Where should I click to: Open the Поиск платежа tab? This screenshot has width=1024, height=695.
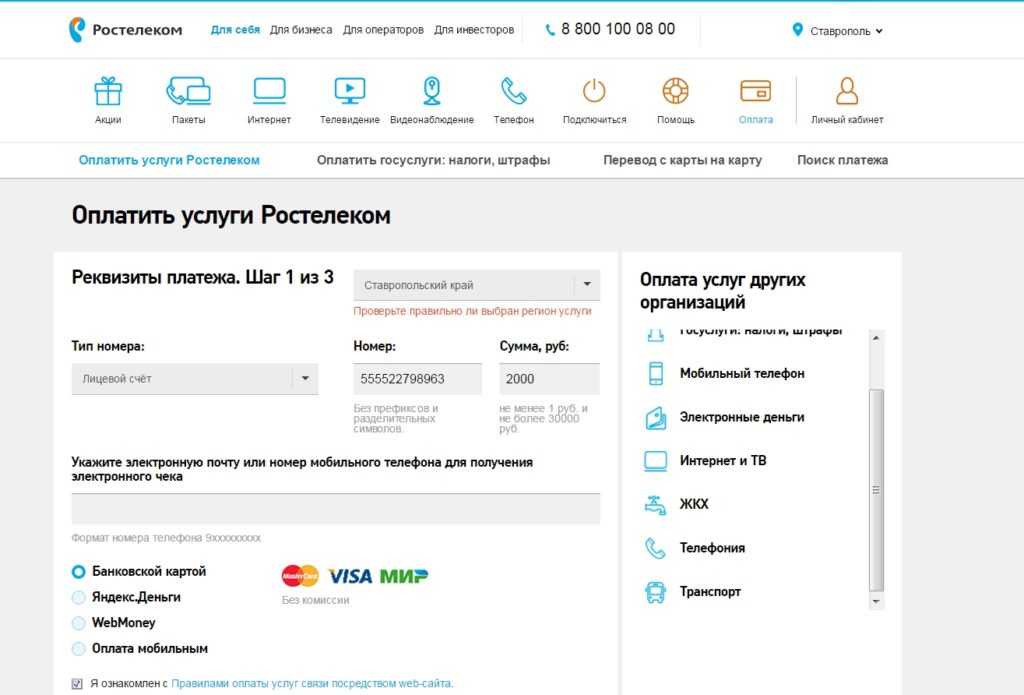tap(842, 160)
